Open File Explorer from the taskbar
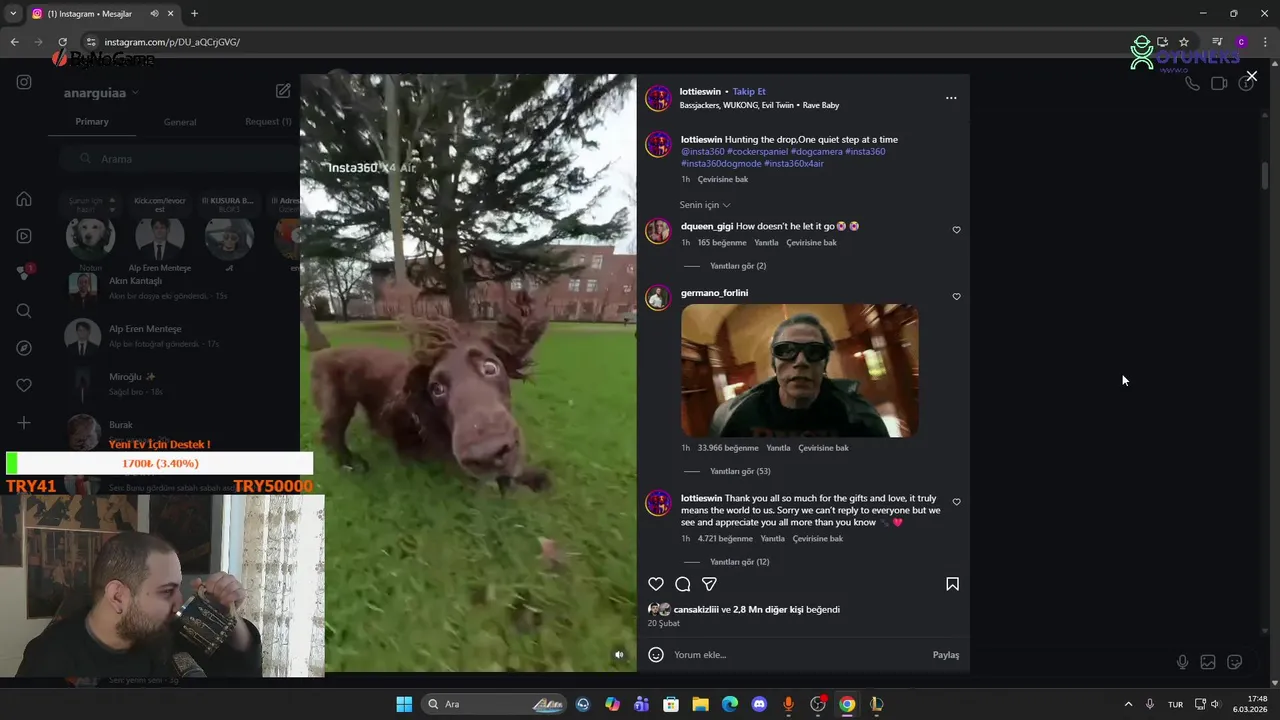 [x=700, y=704]
